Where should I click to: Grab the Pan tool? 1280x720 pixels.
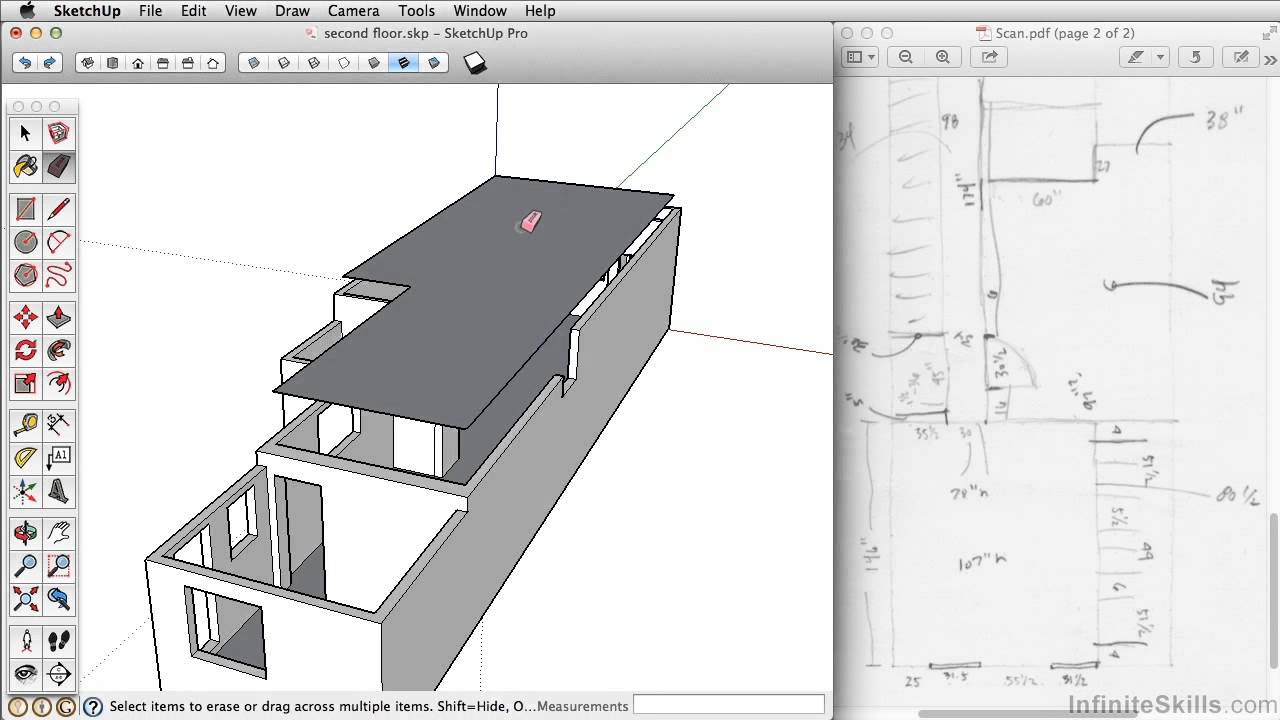click(x=59, y=533)
